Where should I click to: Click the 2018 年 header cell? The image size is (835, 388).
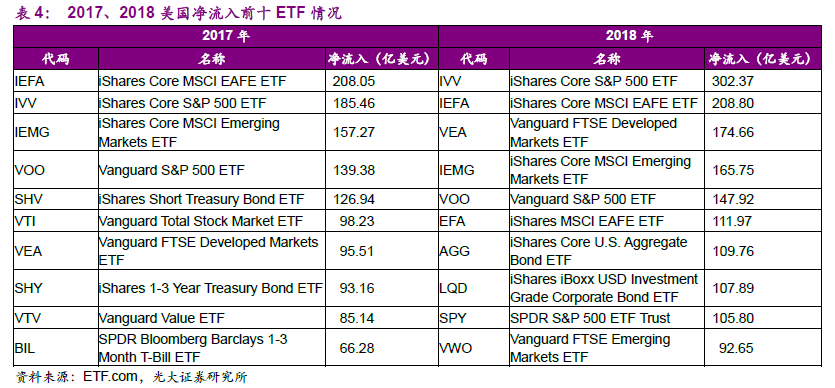[629, 36]
